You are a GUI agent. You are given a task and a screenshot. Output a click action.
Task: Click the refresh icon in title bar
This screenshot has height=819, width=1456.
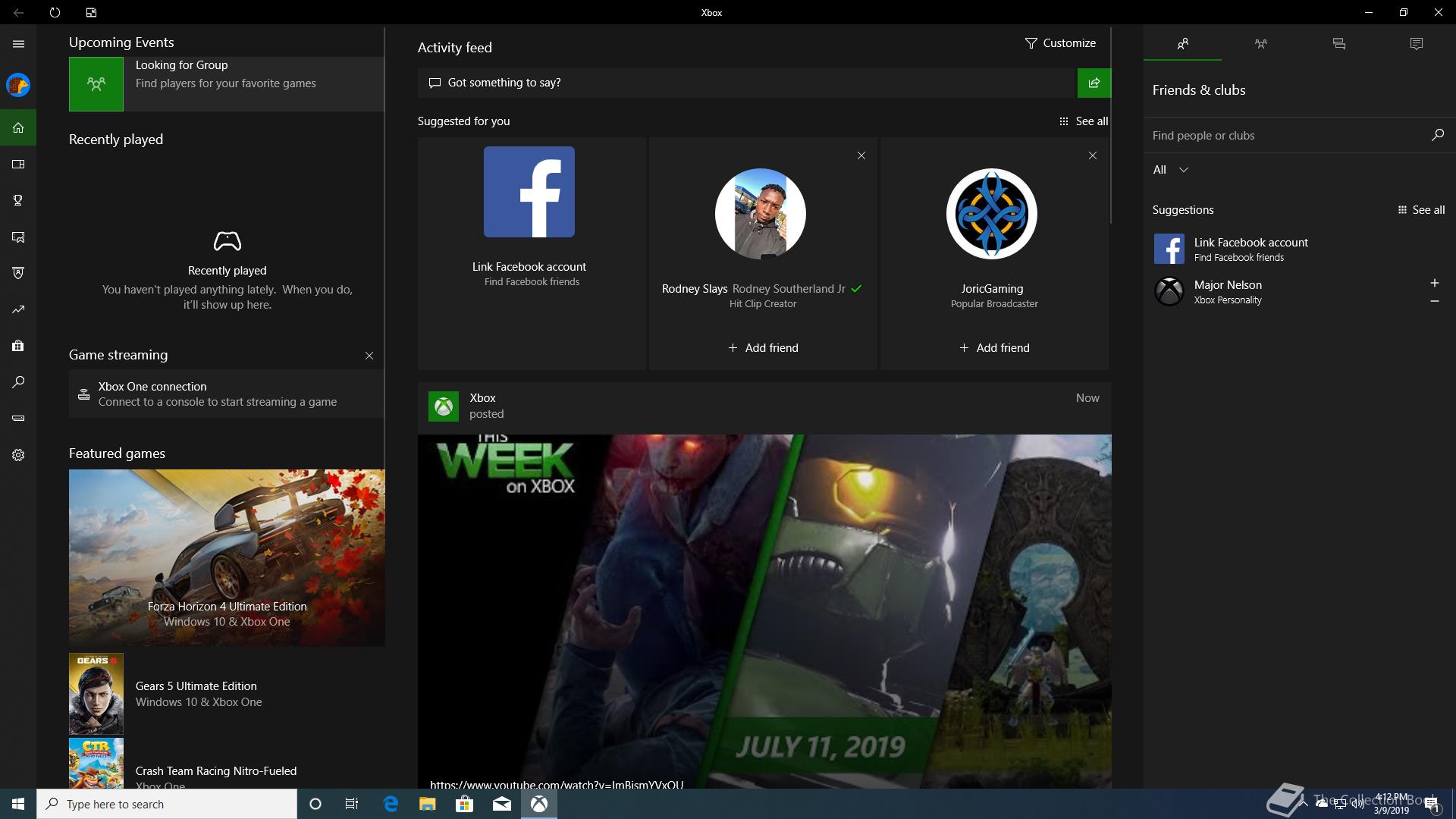tap(55, 12)
